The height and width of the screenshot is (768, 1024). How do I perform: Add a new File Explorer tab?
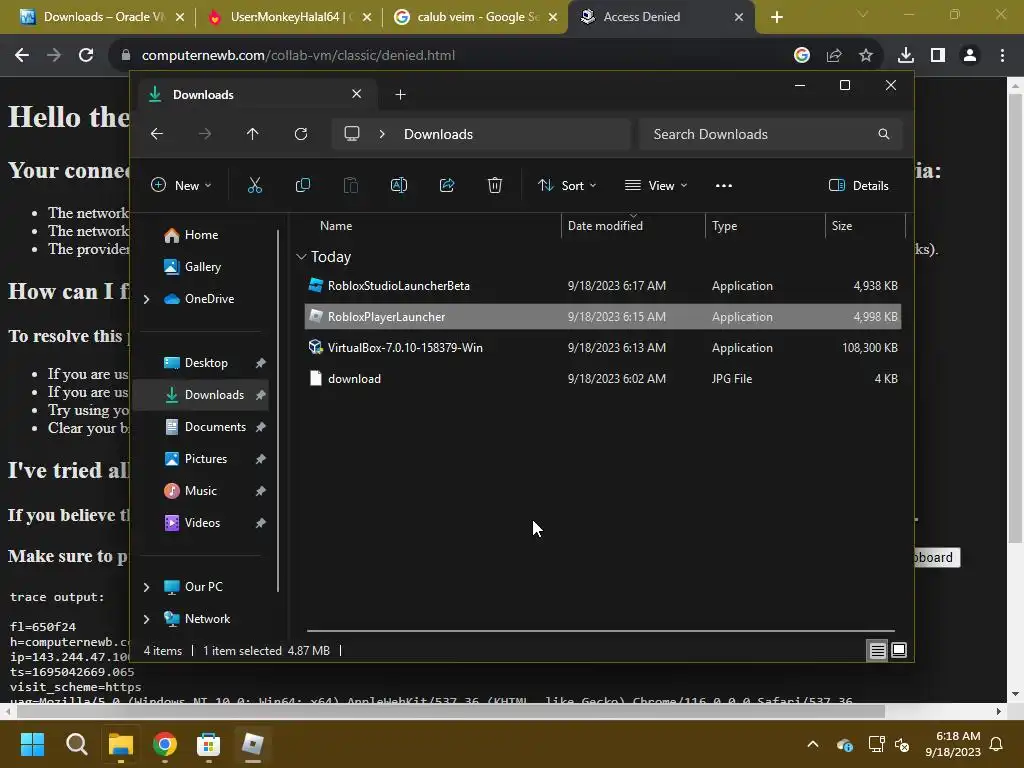[x=400, y=95]
